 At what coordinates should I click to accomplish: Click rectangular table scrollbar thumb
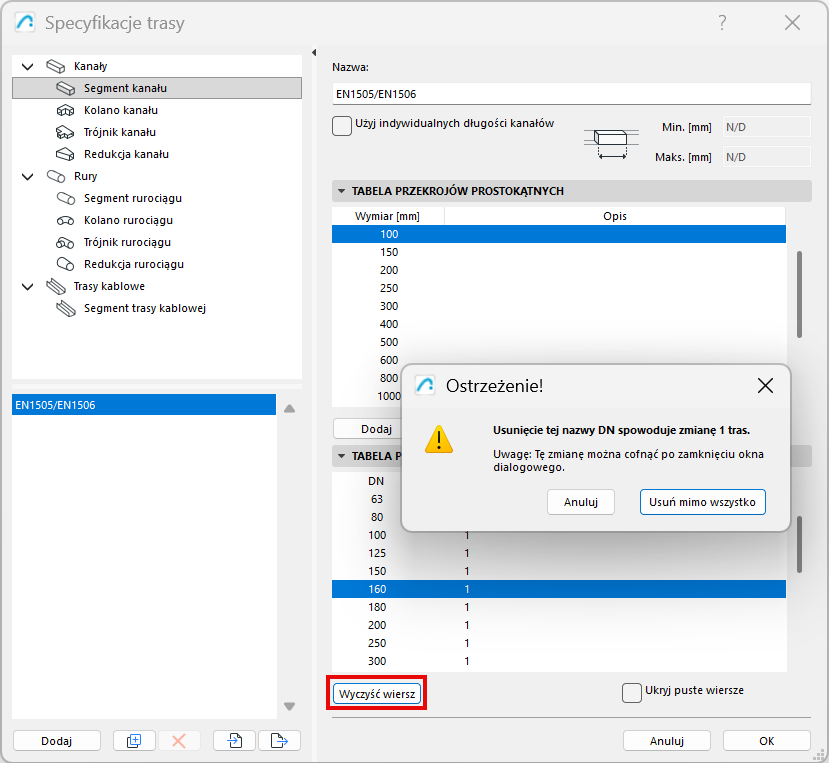coord(799,295)
